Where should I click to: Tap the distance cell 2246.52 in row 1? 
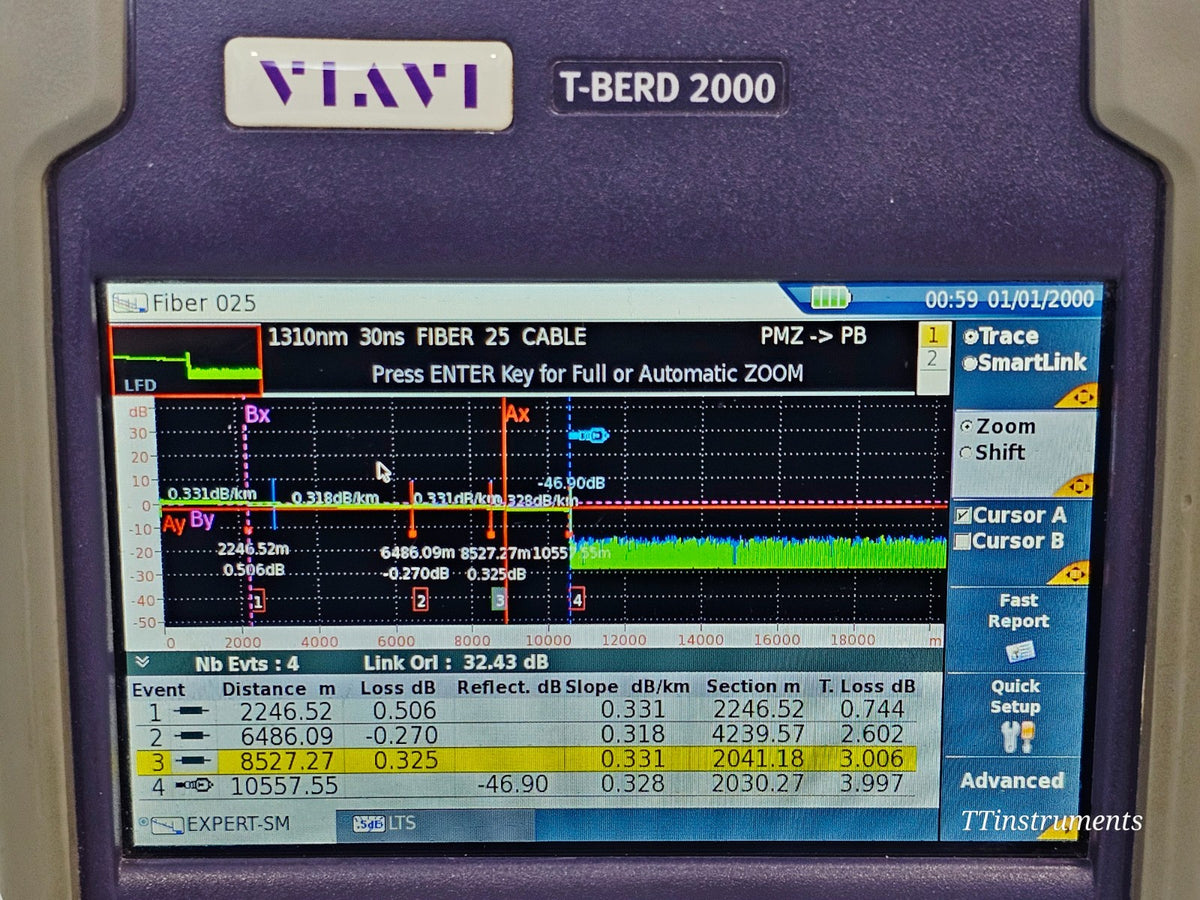(x=288, y=711)
